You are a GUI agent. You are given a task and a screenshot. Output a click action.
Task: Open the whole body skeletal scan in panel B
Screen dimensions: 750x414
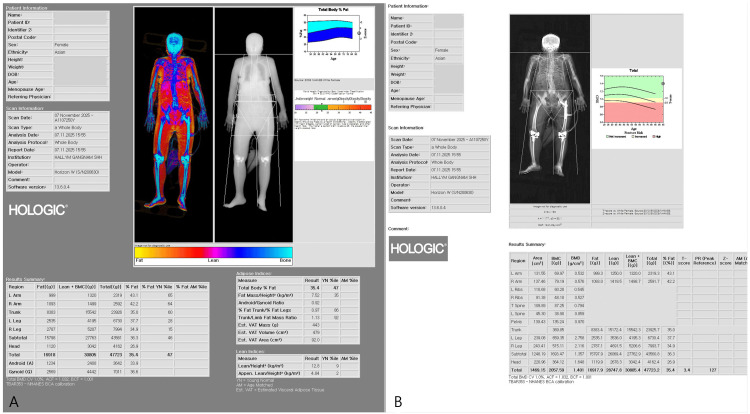550,109
